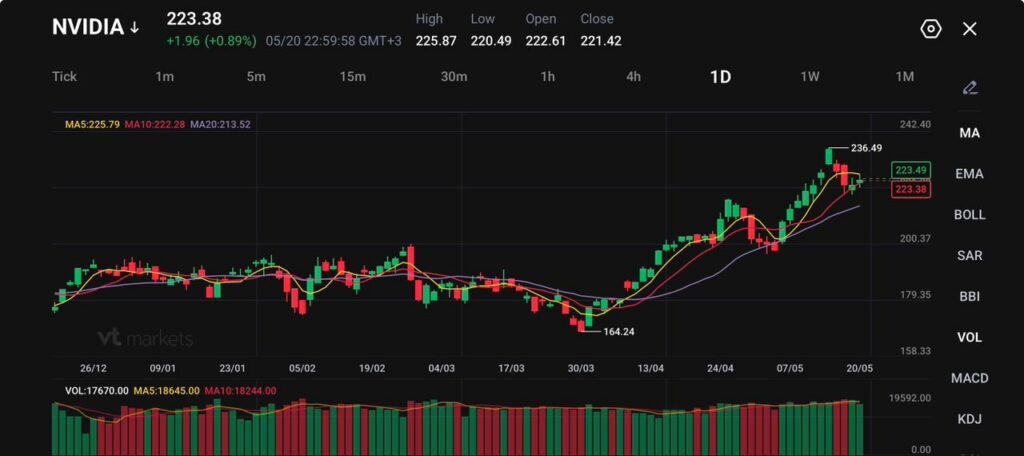Screen dimensions: 1024x456
Task: Click the +1.96 (+0.89%) change value
Action: 212,41
